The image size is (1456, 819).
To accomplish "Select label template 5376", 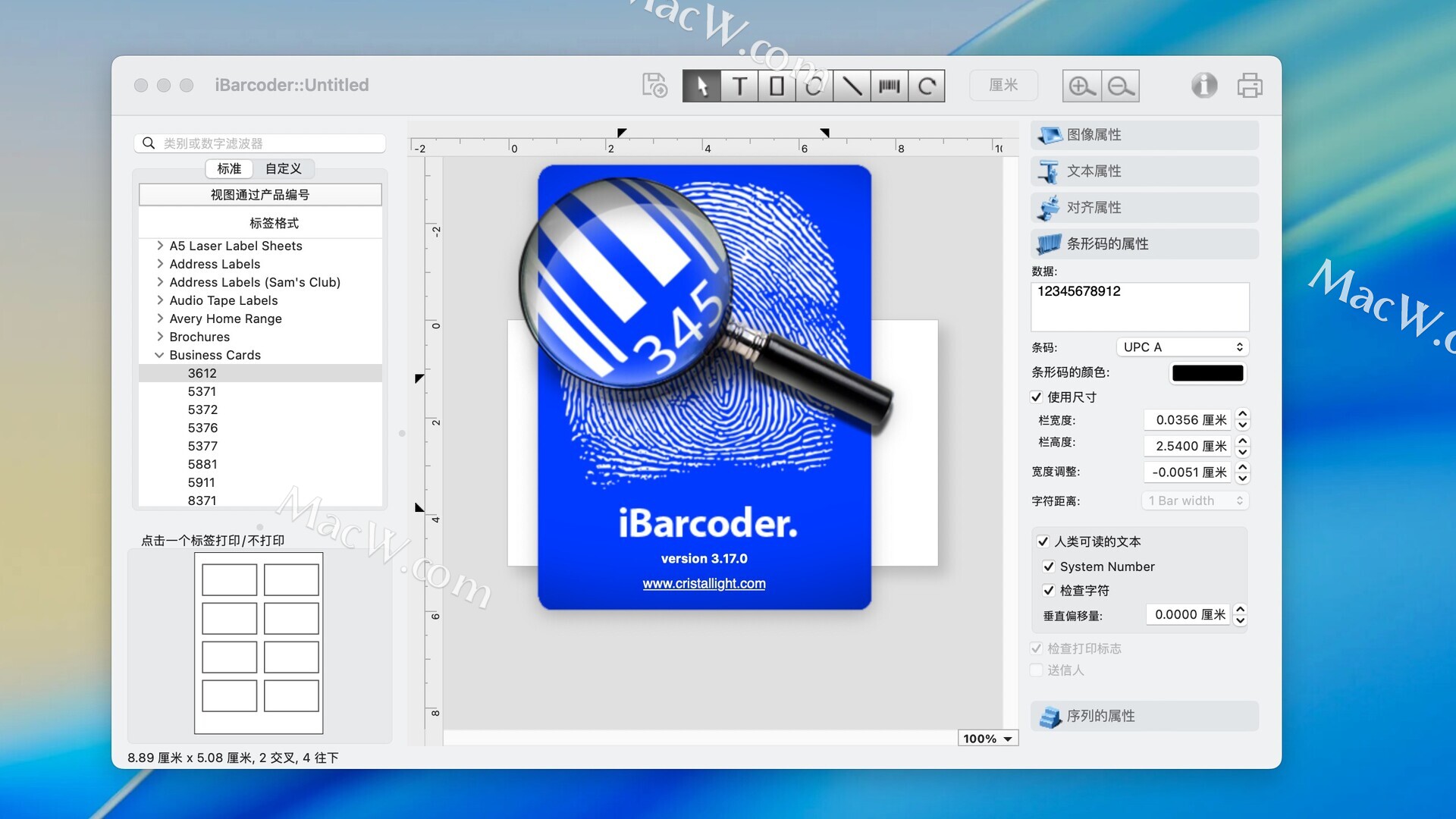I will (260, 428).
